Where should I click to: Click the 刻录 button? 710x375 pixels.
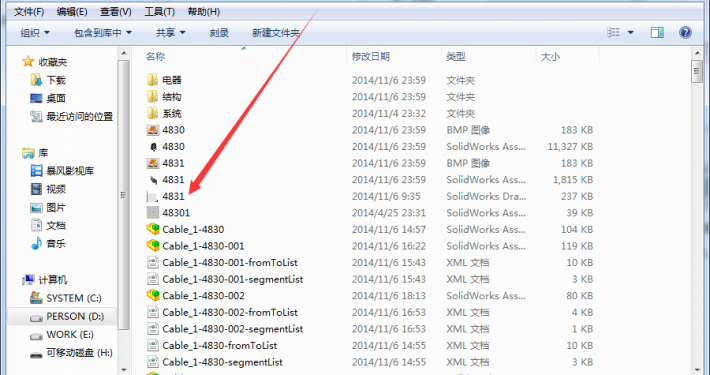219,33
